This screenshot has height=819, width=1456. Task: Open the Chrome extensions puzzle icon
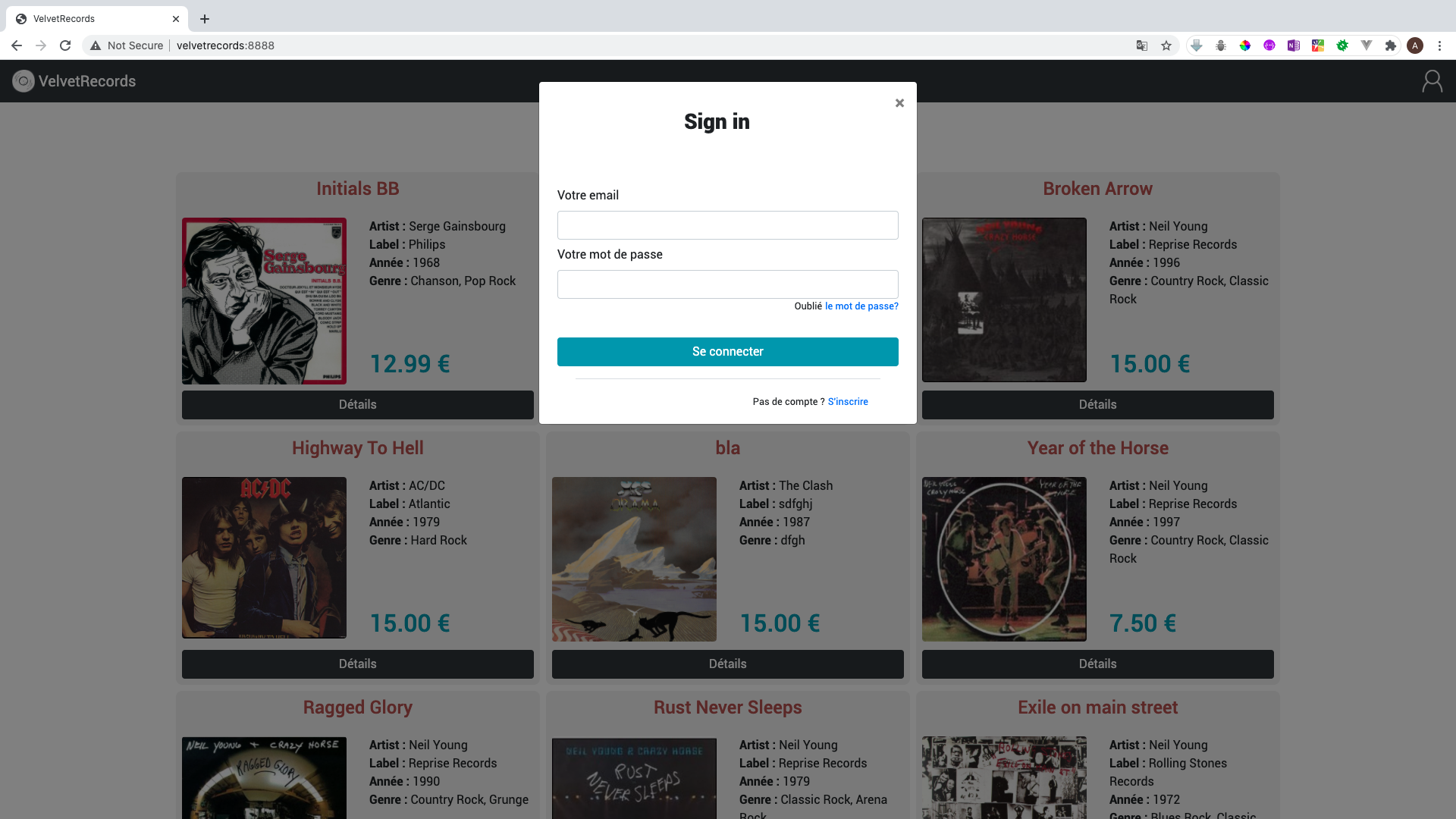point(1391,45)
